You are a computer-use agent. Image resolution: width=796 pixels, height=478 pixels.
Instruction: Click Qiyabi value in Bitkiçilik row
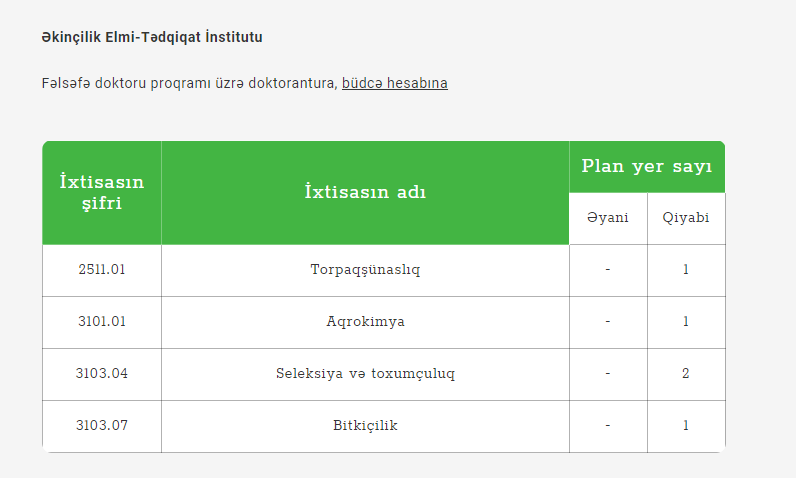tap(686, 426)
